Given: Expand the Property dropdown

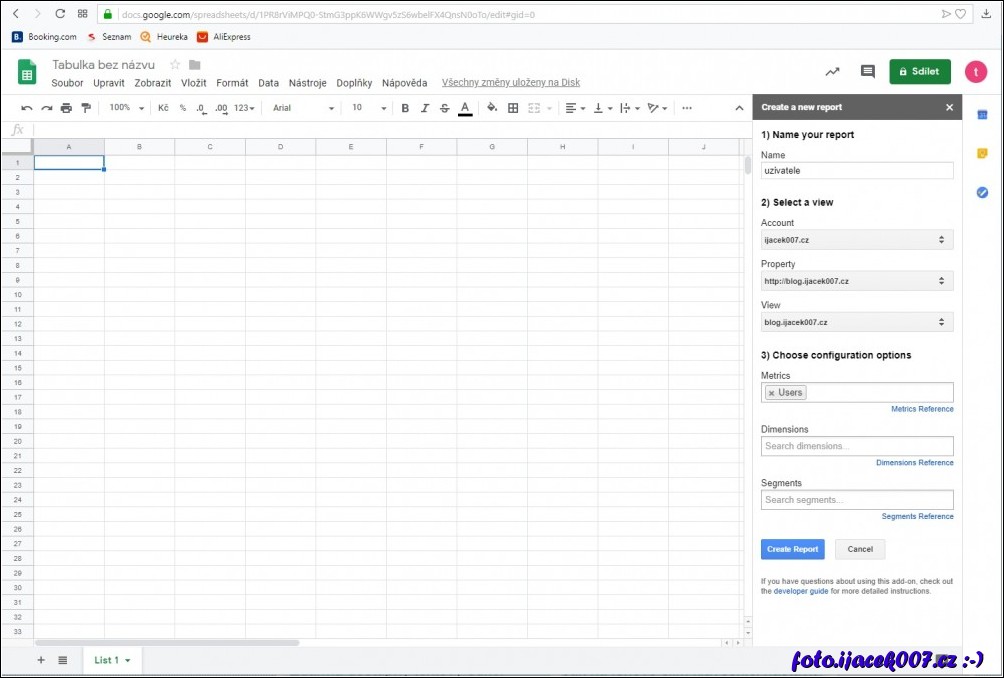Looking at the screenshot, I should point(856,281).
